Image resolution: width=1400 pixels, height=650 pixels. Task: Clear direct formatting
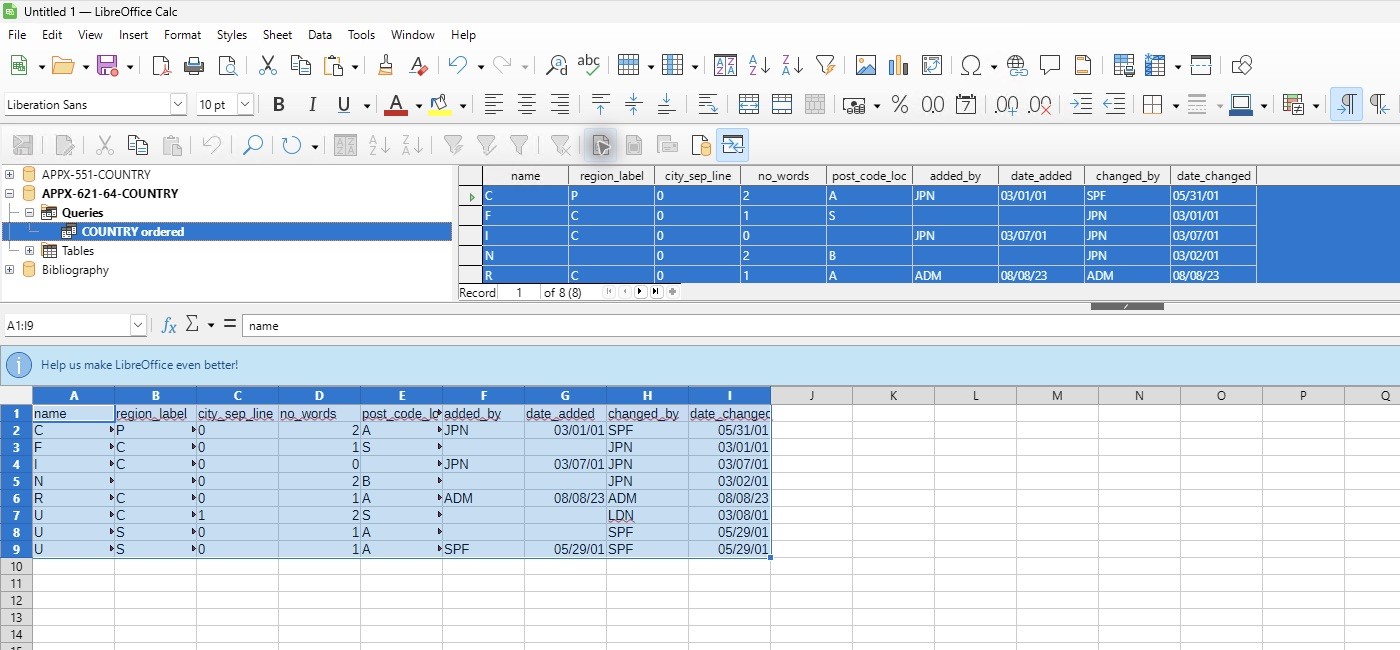tap(419, 65)
